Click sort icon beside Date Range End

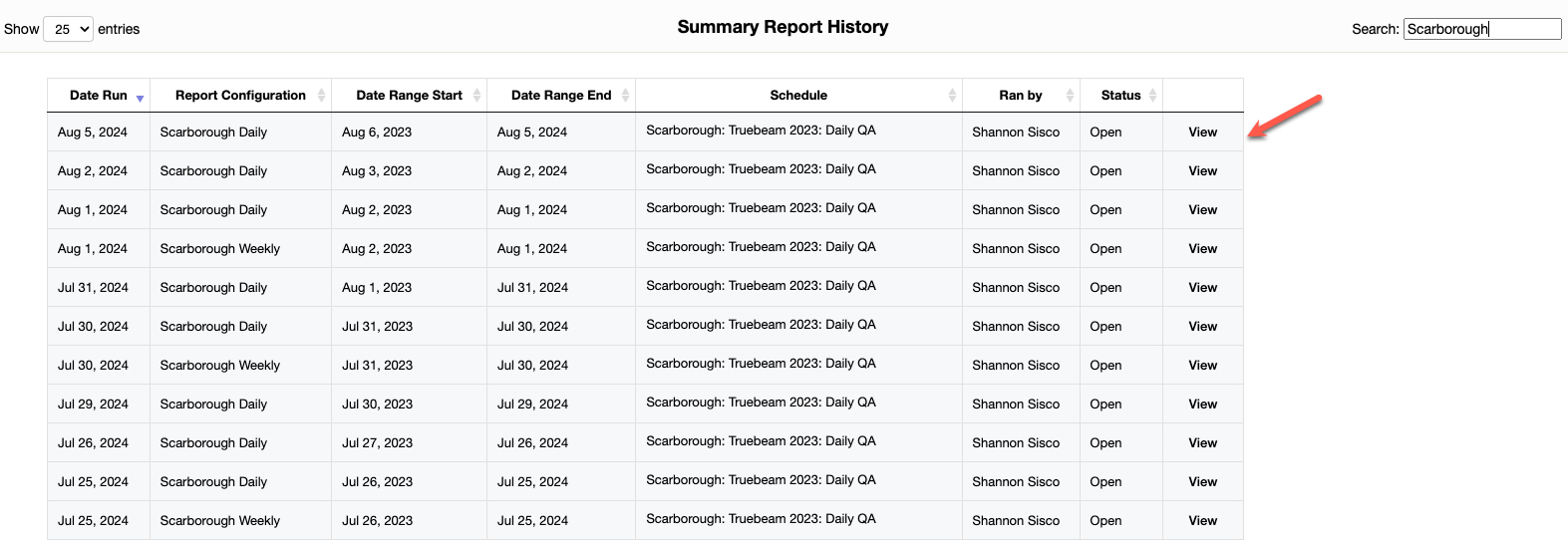(x=625, y=96)
